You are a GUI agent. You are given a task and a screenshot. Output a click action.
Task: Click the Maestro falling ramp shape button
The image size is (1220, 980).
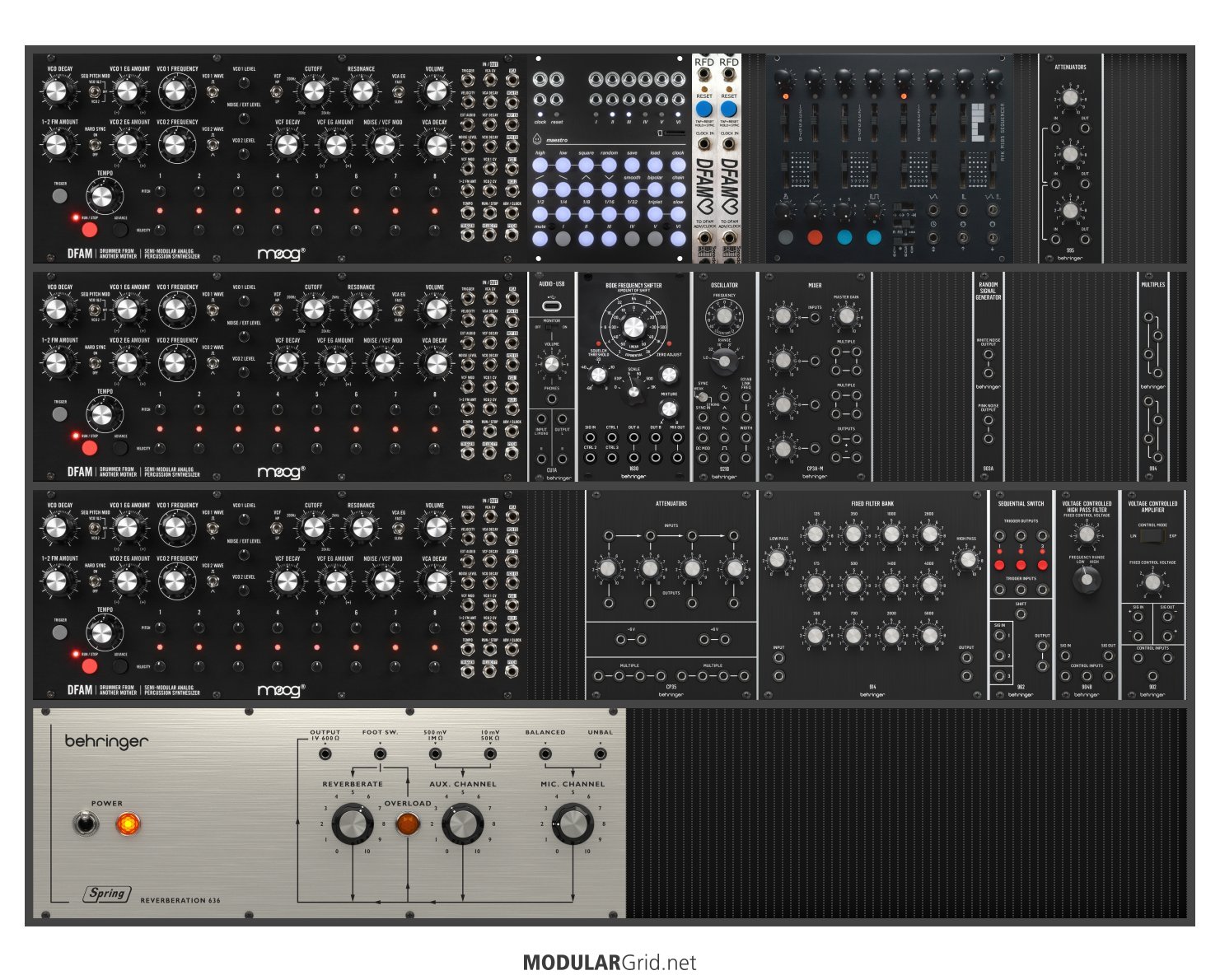tap(563, 189)
